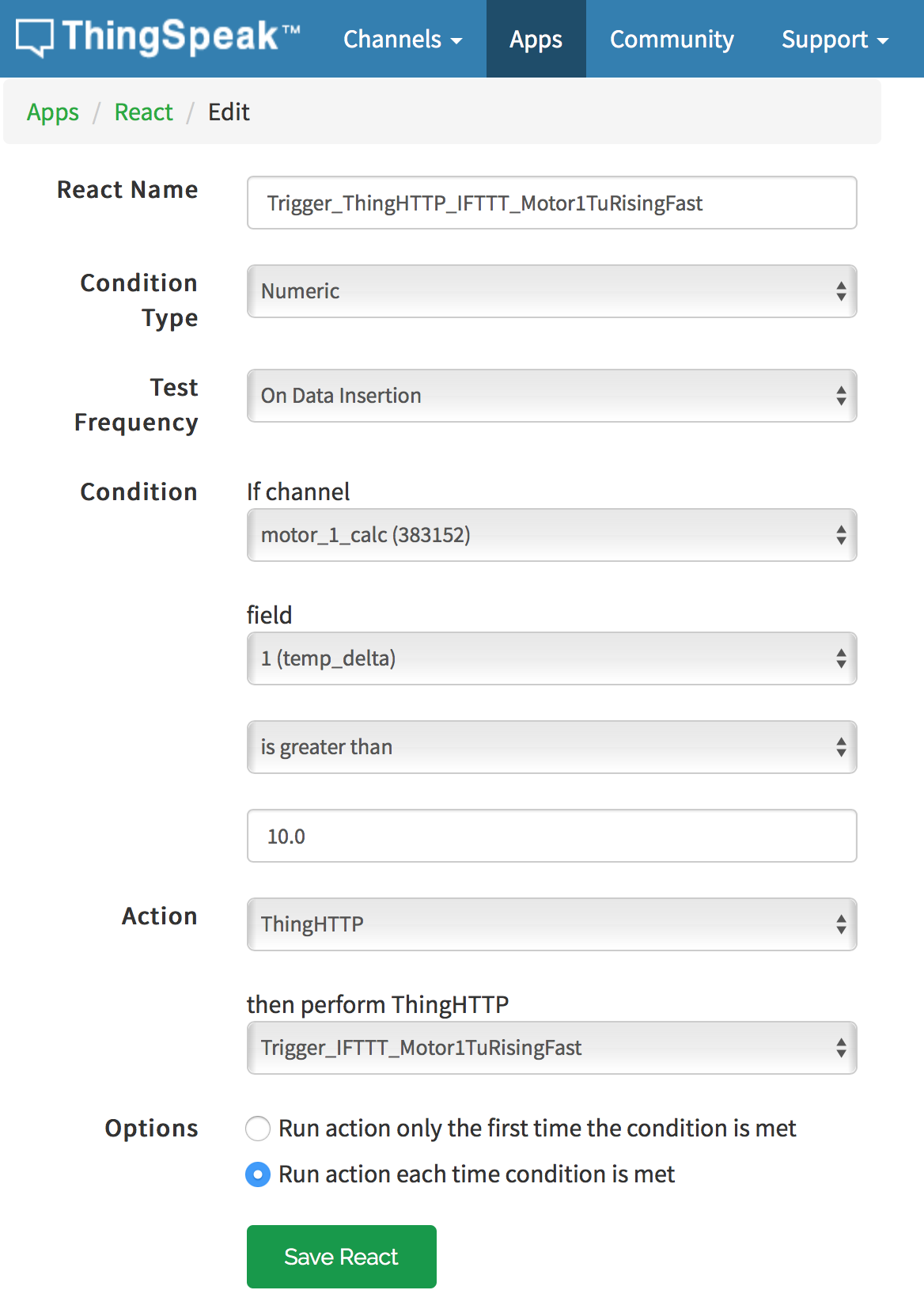Viewport: 924px width, 1290px height.
Task: Open the channel selector showing motor_1_calc
Action: 551,535
